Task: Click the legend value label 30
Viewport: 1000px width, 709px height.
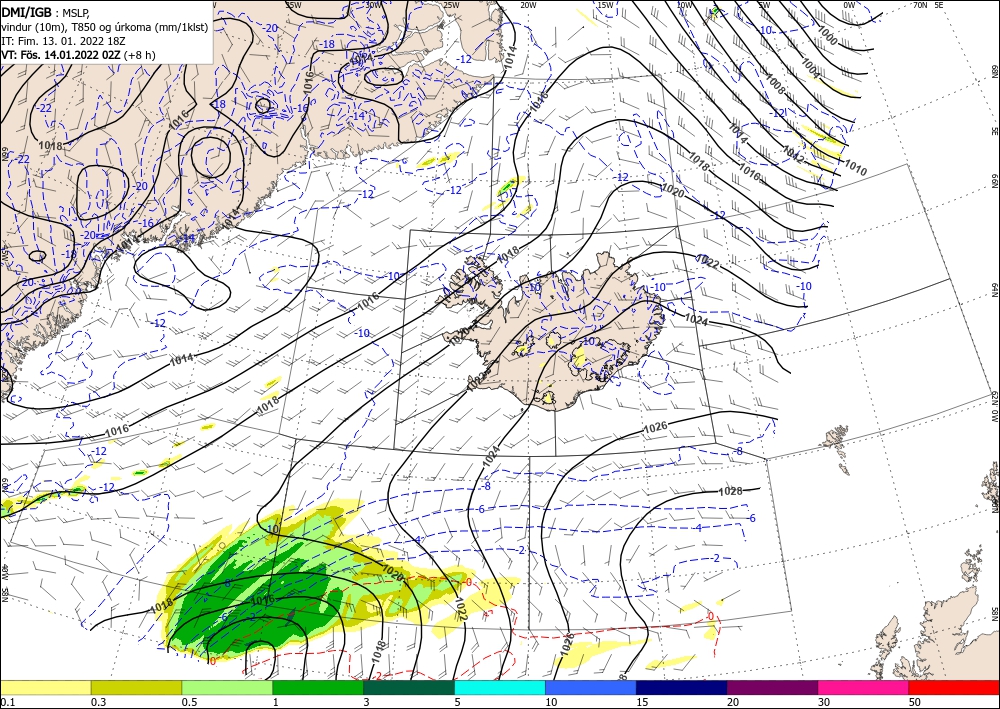Action: (x=824, y=702)
